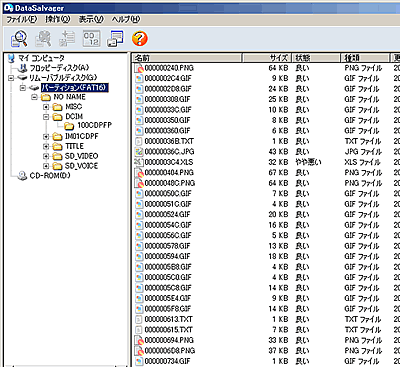Select フロッピーディスク(A:) drive
This screenshot has width=400, height=367.
pyautogui.click(x=60, y=68)
